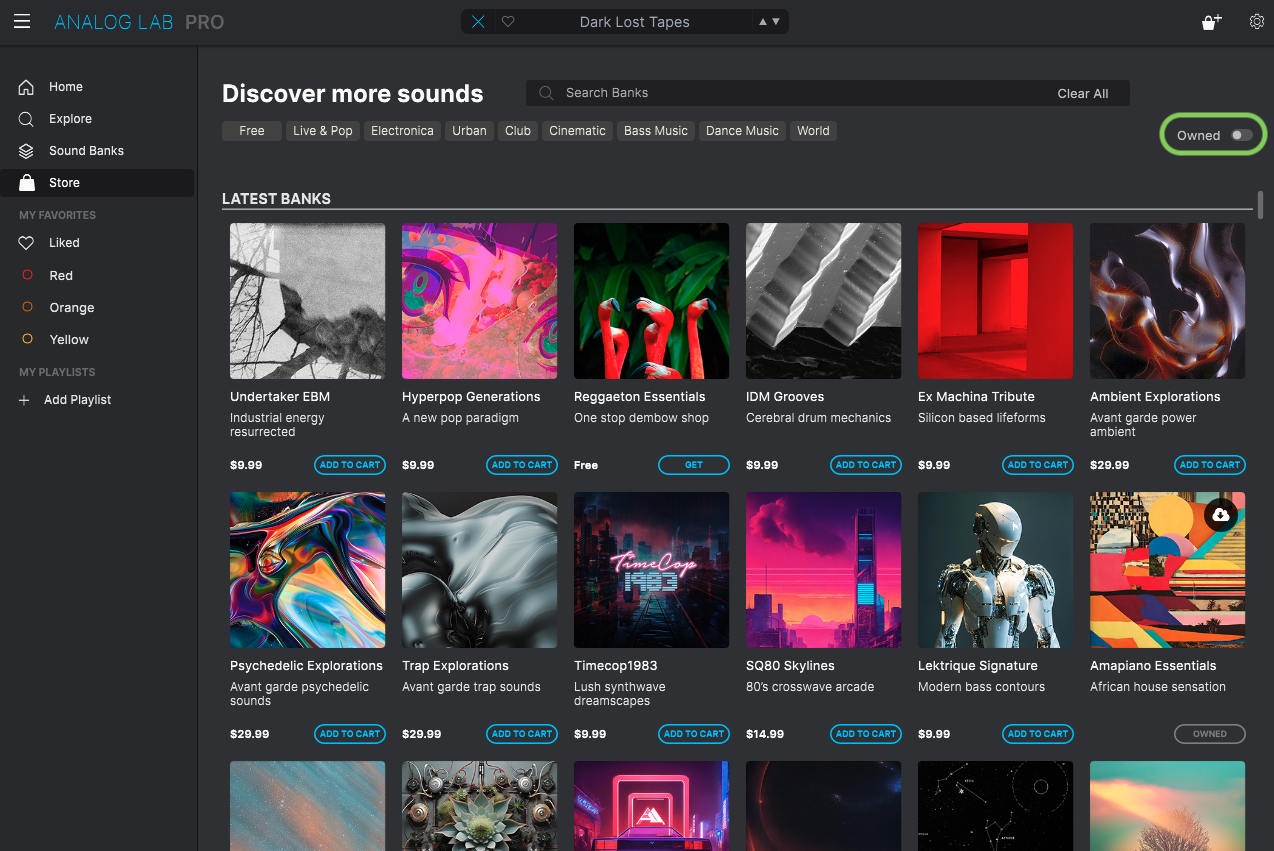Filter banks by World tag

pyautogui.click(x=813, y=131)
